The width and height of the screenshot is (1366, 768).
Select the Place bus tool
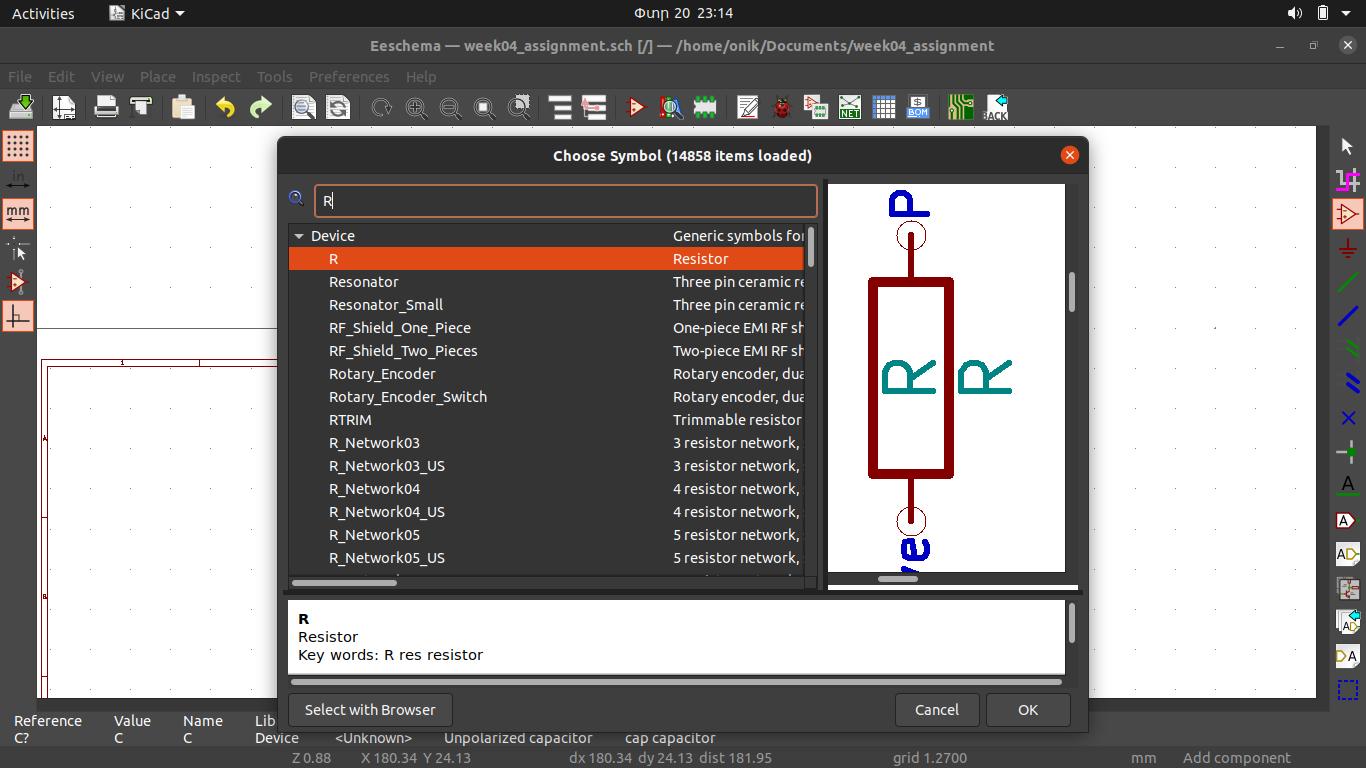click(x=1348, y=316)
